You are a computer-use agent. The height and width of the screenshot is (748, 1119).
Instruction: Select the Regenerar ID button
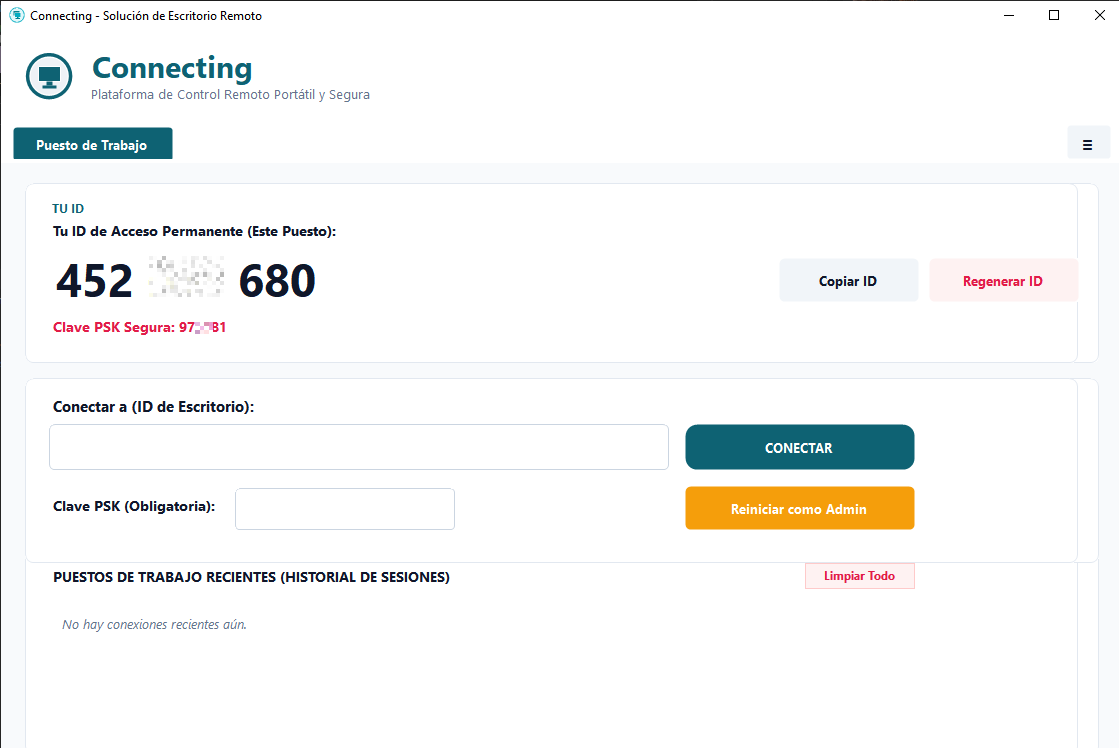point(1003,280)
